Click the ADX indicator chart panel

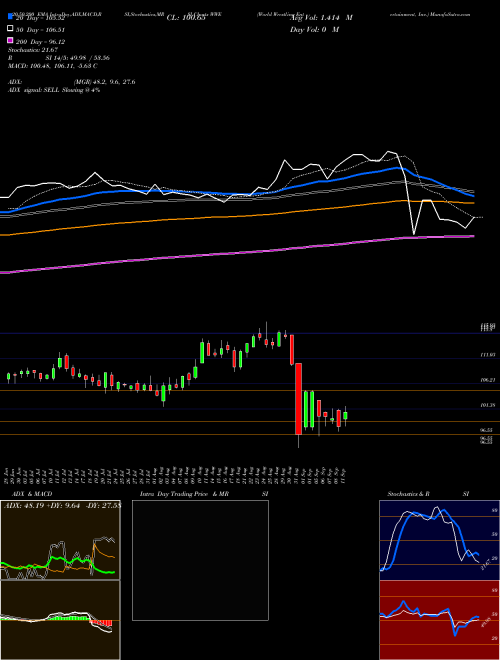(60, 540)
